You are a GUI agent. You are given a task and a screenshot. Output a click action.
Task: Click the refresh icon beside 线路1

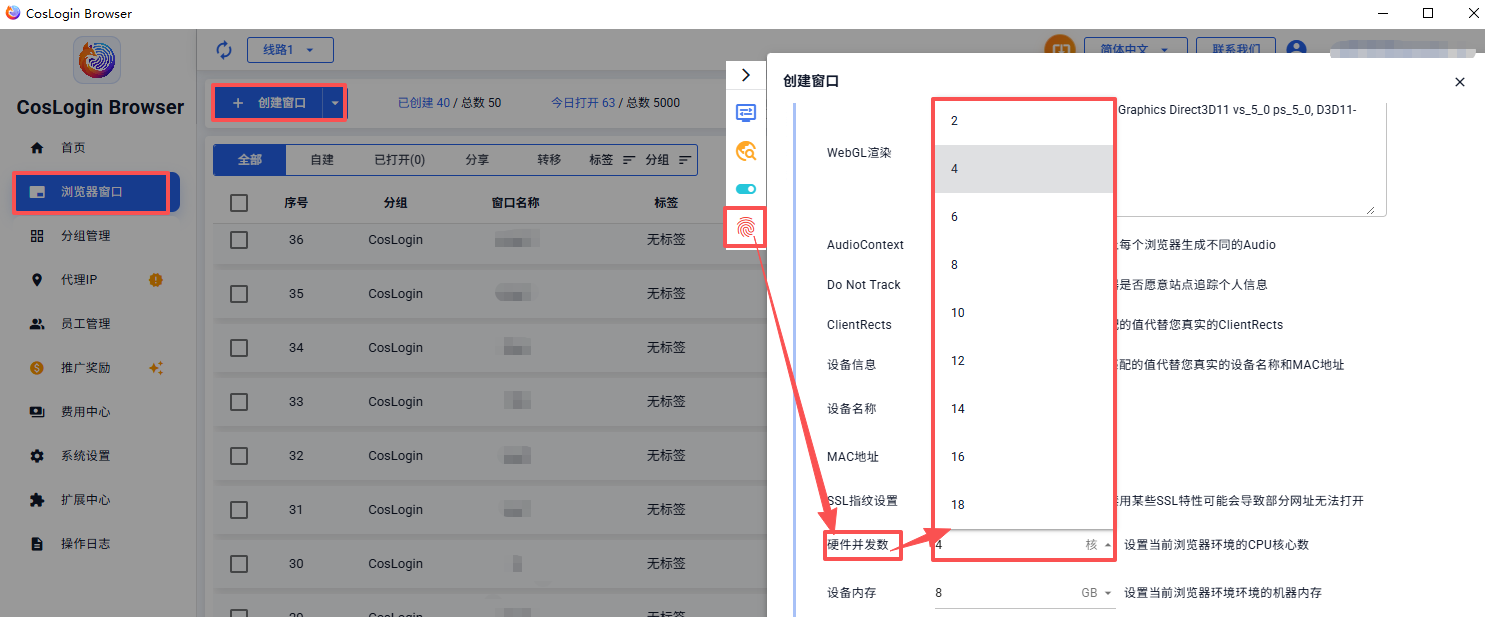point(224,50)
